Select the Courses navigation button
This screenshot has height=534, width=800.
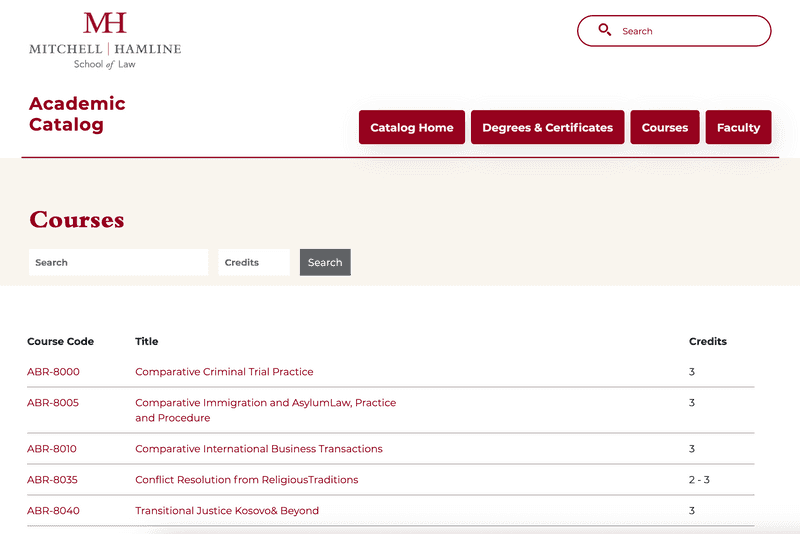[x=665, y=128]
